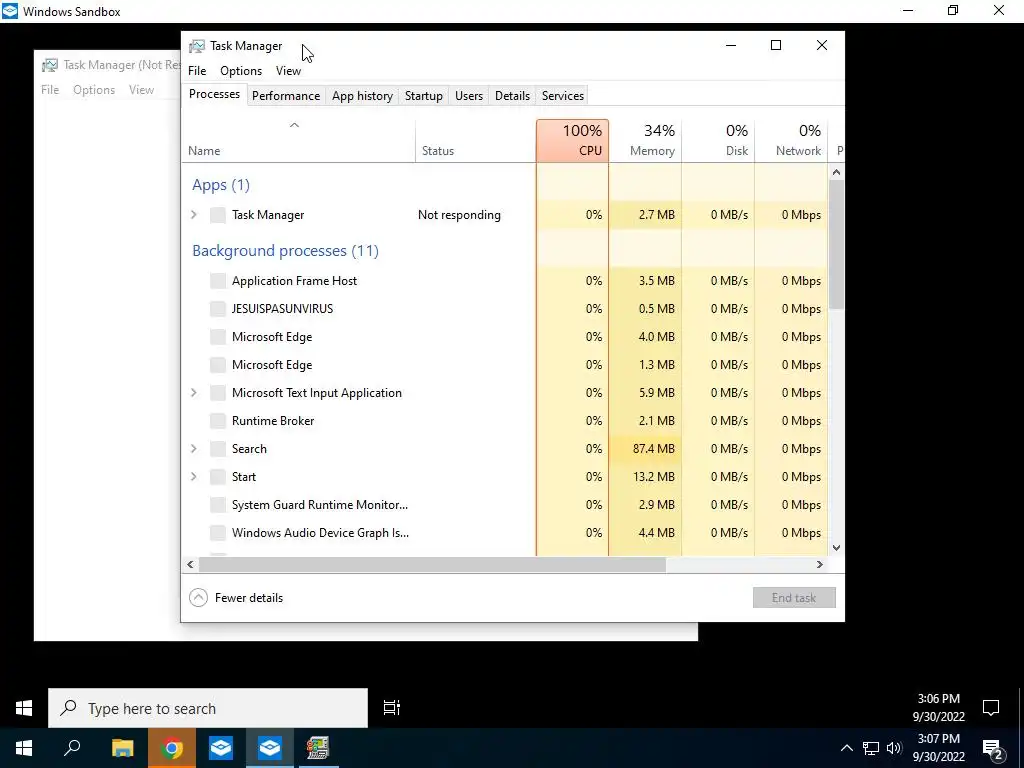Viewport: 1024px width, 768px height.
Task: Switch to the Performance tab
Action: coord(286,96)
